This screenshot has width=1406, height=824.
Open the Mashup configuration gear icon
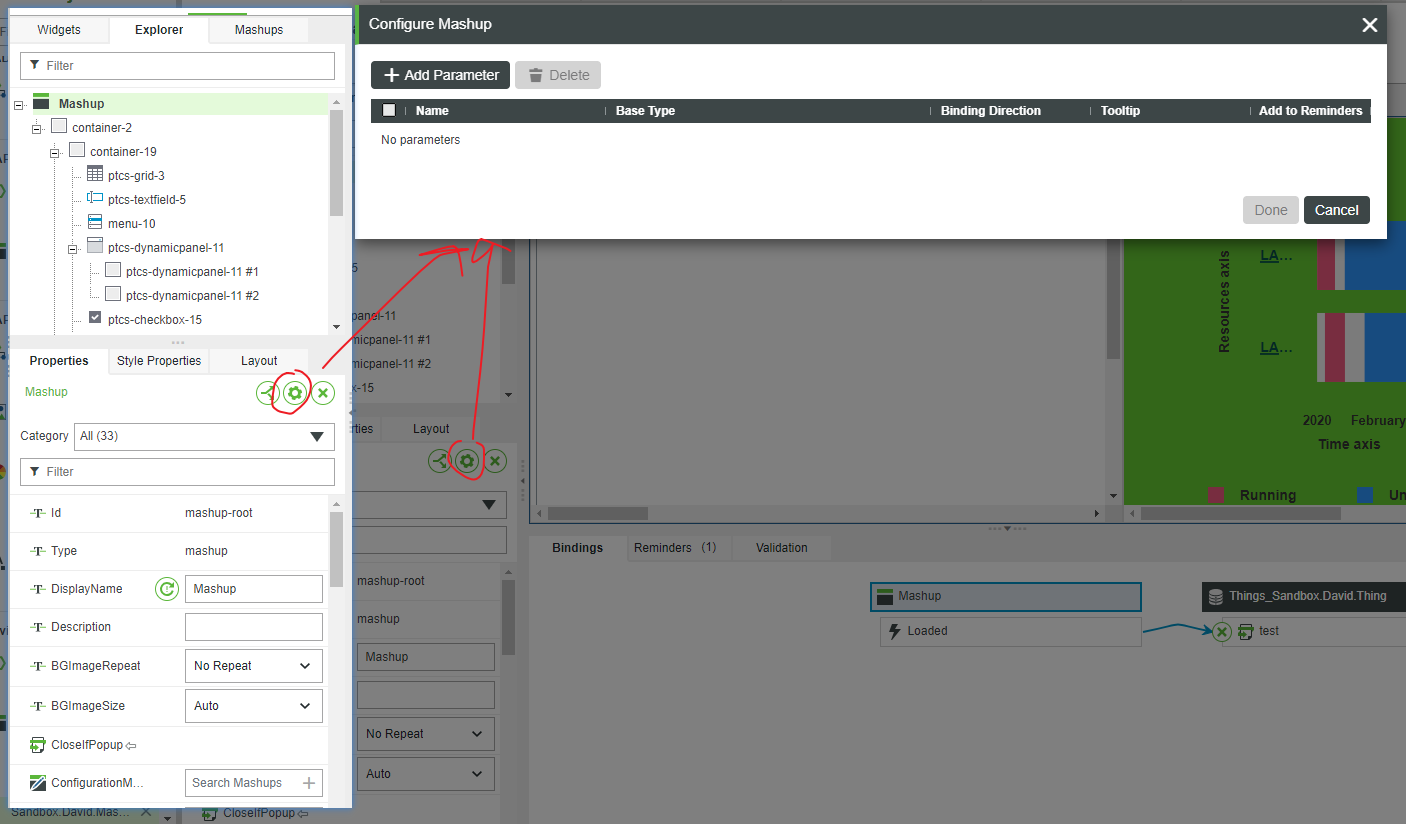[293, 393]
